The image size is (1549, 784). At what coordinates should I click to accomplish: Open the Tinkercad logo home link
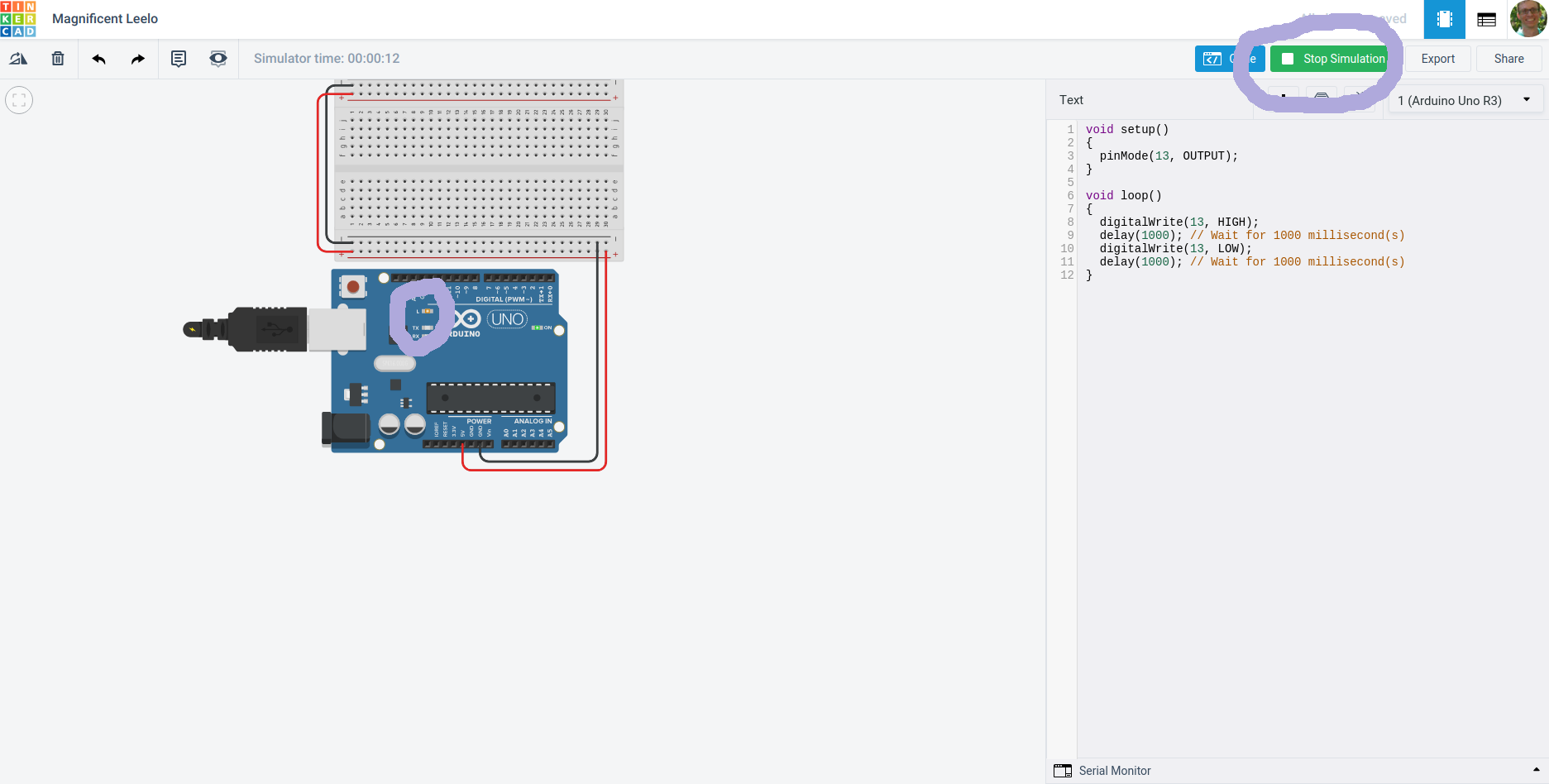[x=18, y=19]
